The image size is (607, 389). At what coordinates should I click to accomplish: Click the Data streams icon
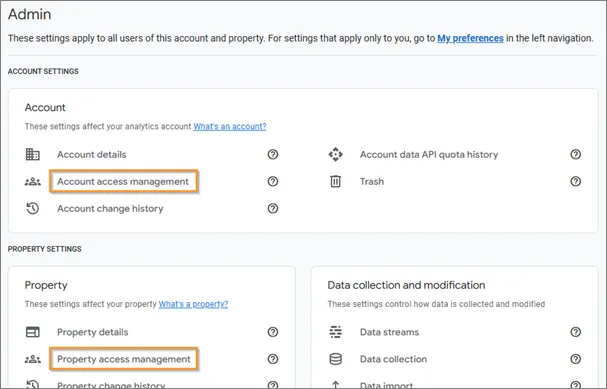click(336, 332)
